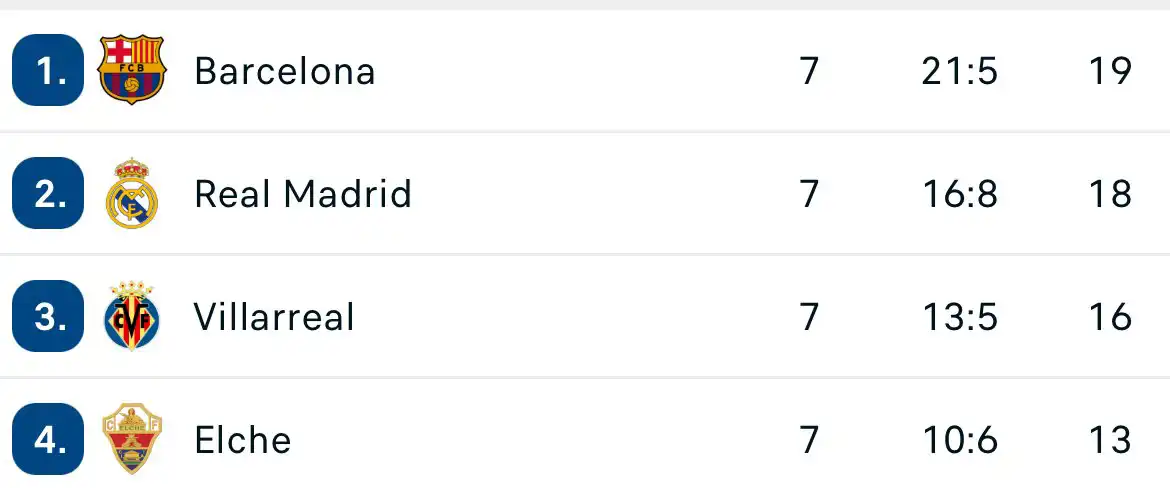This screenshot has height=488, width=1170.
Task: Click Villarreal's 13:5 goal record
Action: coord(960,317)
